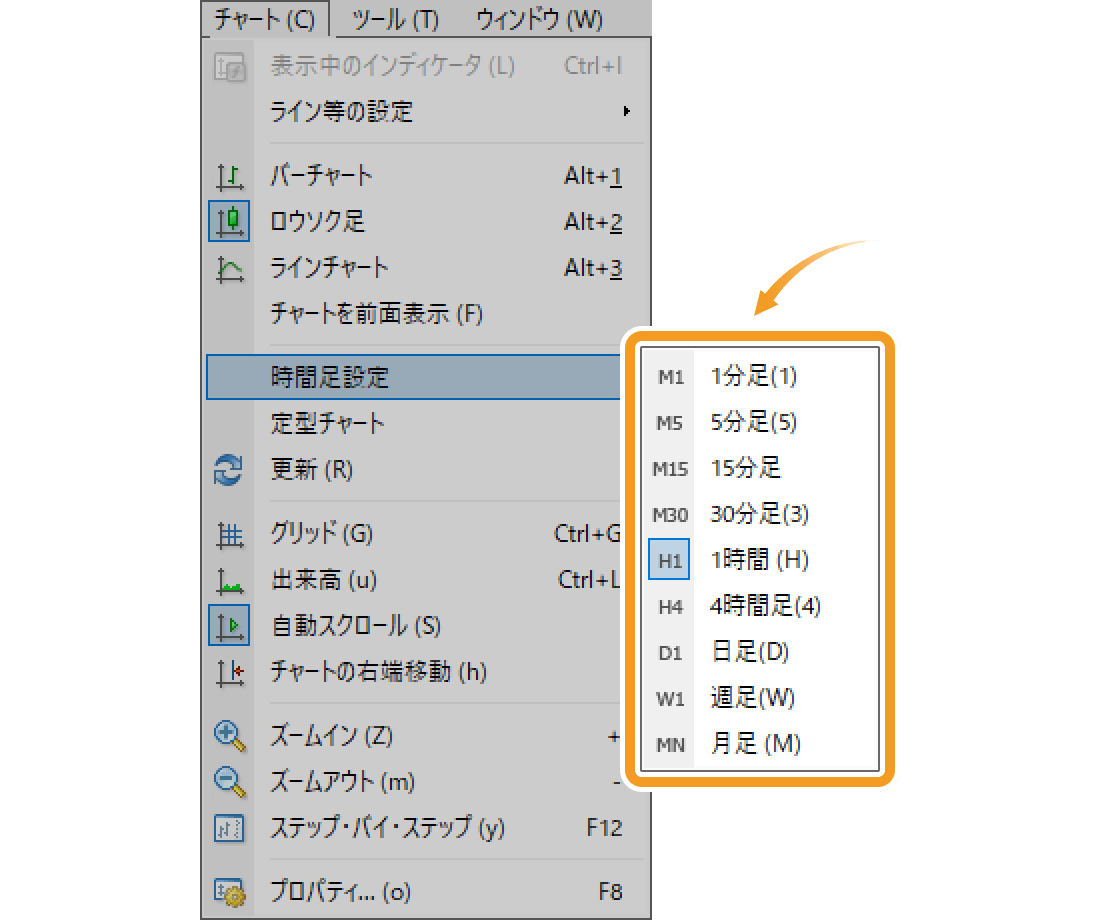Click the M1 timeframe icon
Image resolution: width=1100 pixels, height=920 pixels.
coord(670,378)
